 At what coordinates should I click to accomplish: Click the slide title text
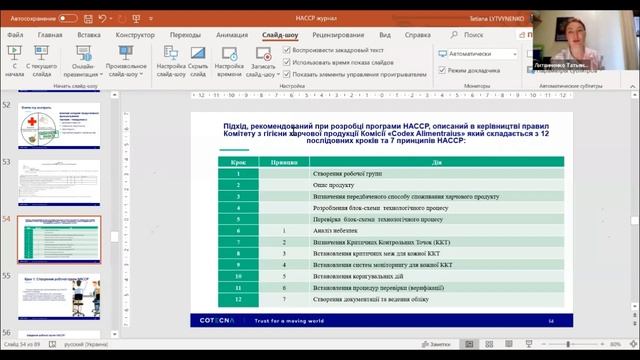(386, 133)
